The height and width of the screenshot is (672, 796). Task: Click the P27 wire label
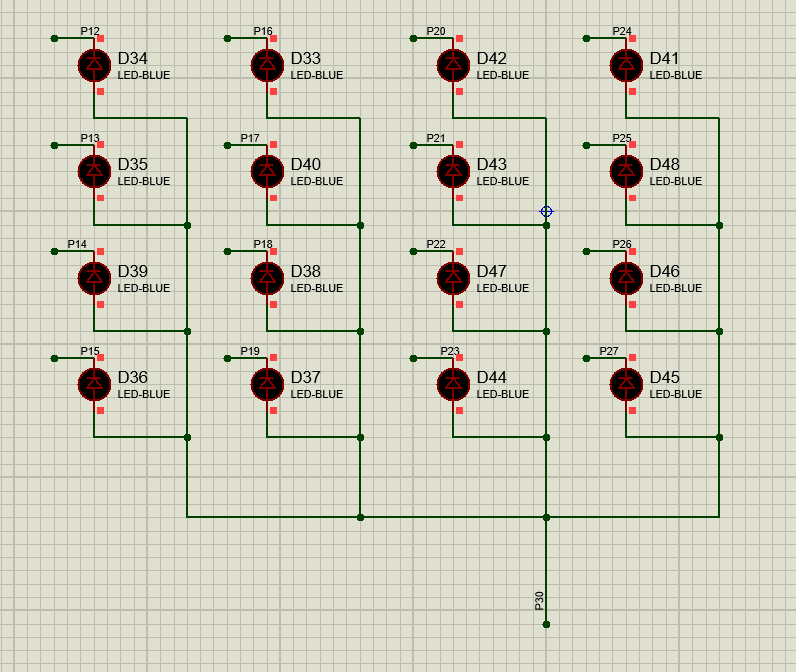pos(609,351)
